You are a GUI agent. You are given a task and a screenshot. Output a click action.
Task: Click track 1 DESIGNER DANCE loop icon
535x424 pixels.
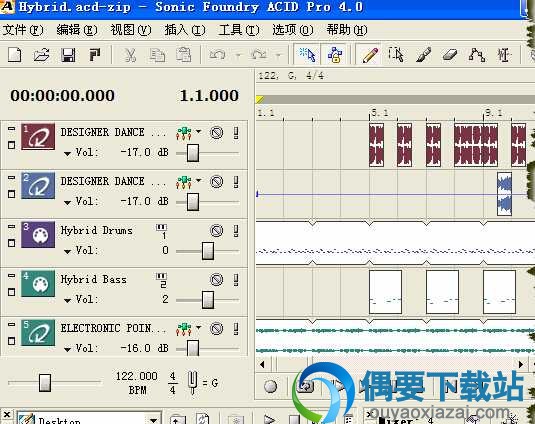(x=38, y=136)
